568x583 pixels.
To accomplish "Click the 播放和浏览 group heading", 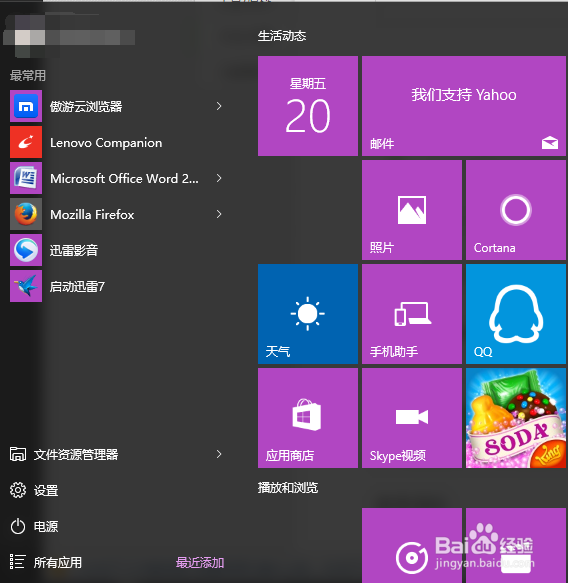I will [288, 487].
